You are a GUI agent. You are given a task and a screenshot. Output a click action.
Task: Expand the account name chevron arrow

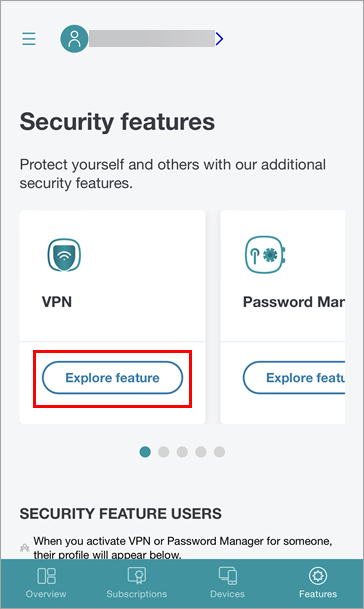tap(219, 39)
